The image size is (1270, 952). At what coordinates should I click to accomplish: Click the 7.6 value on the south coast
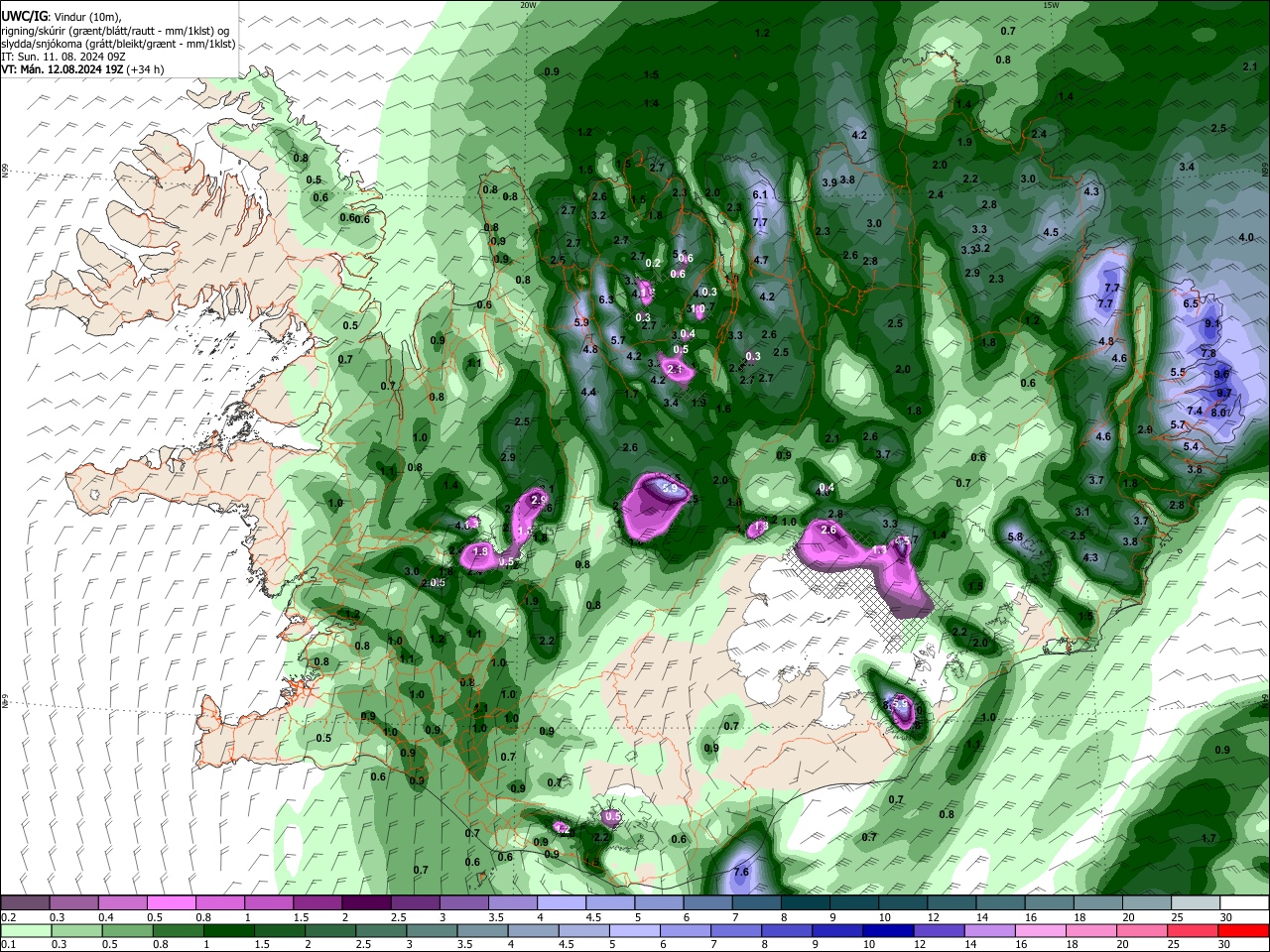740,873
